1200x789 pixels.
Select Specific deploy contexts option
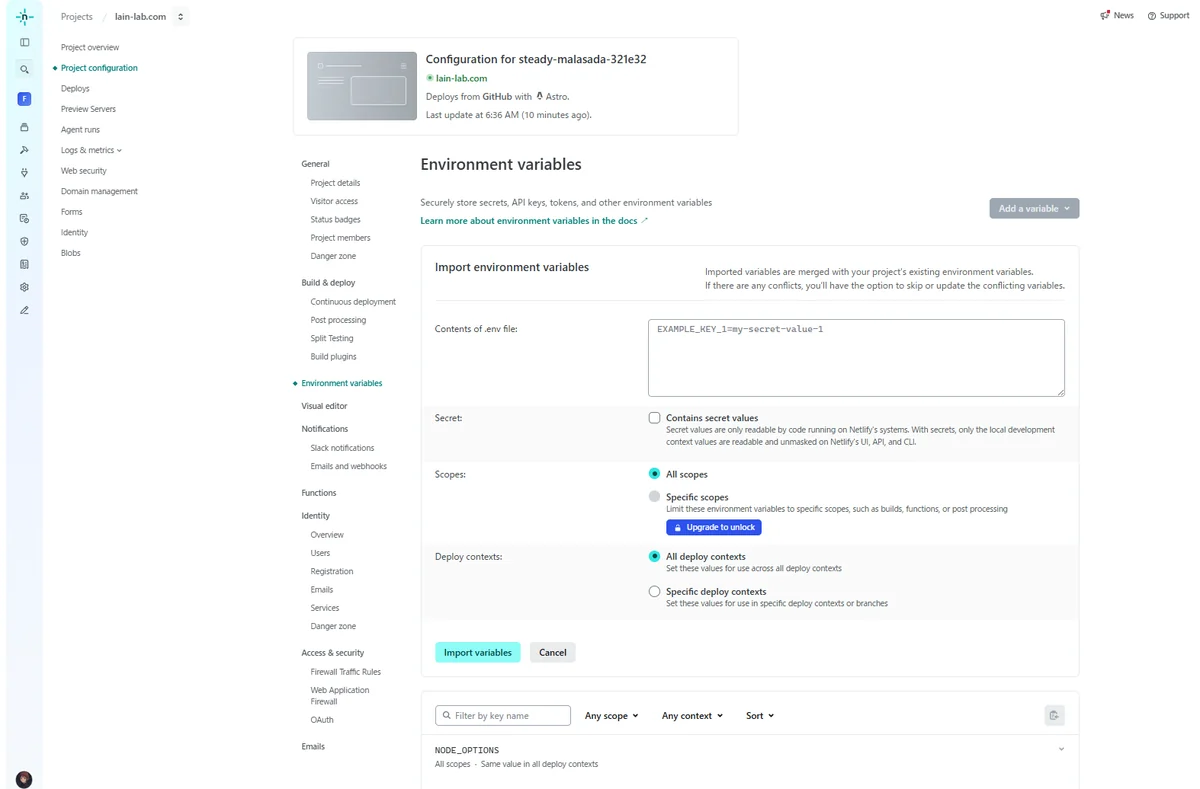654,592
